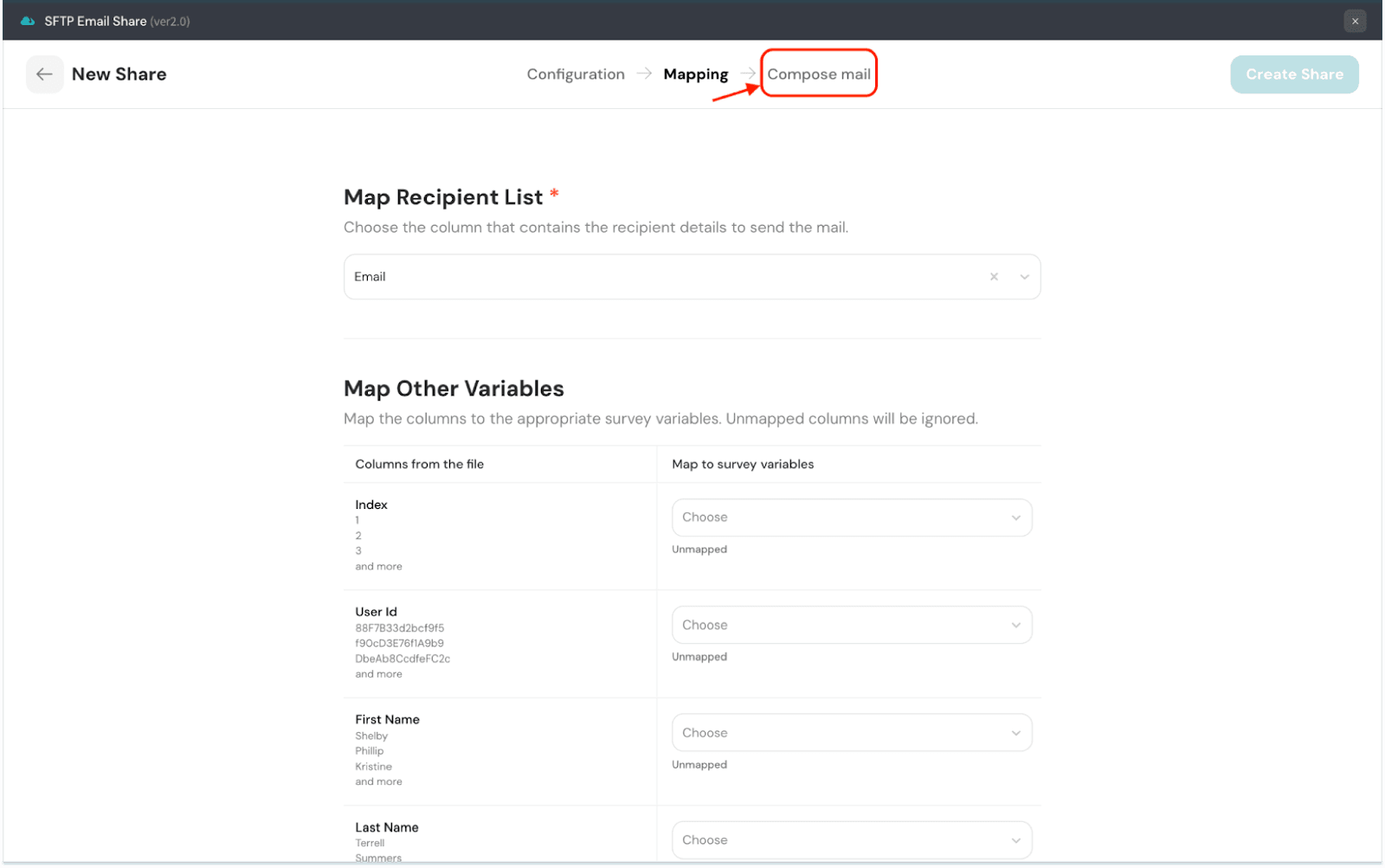Click chevron in Index mapping dropdown

point(1015,518)
